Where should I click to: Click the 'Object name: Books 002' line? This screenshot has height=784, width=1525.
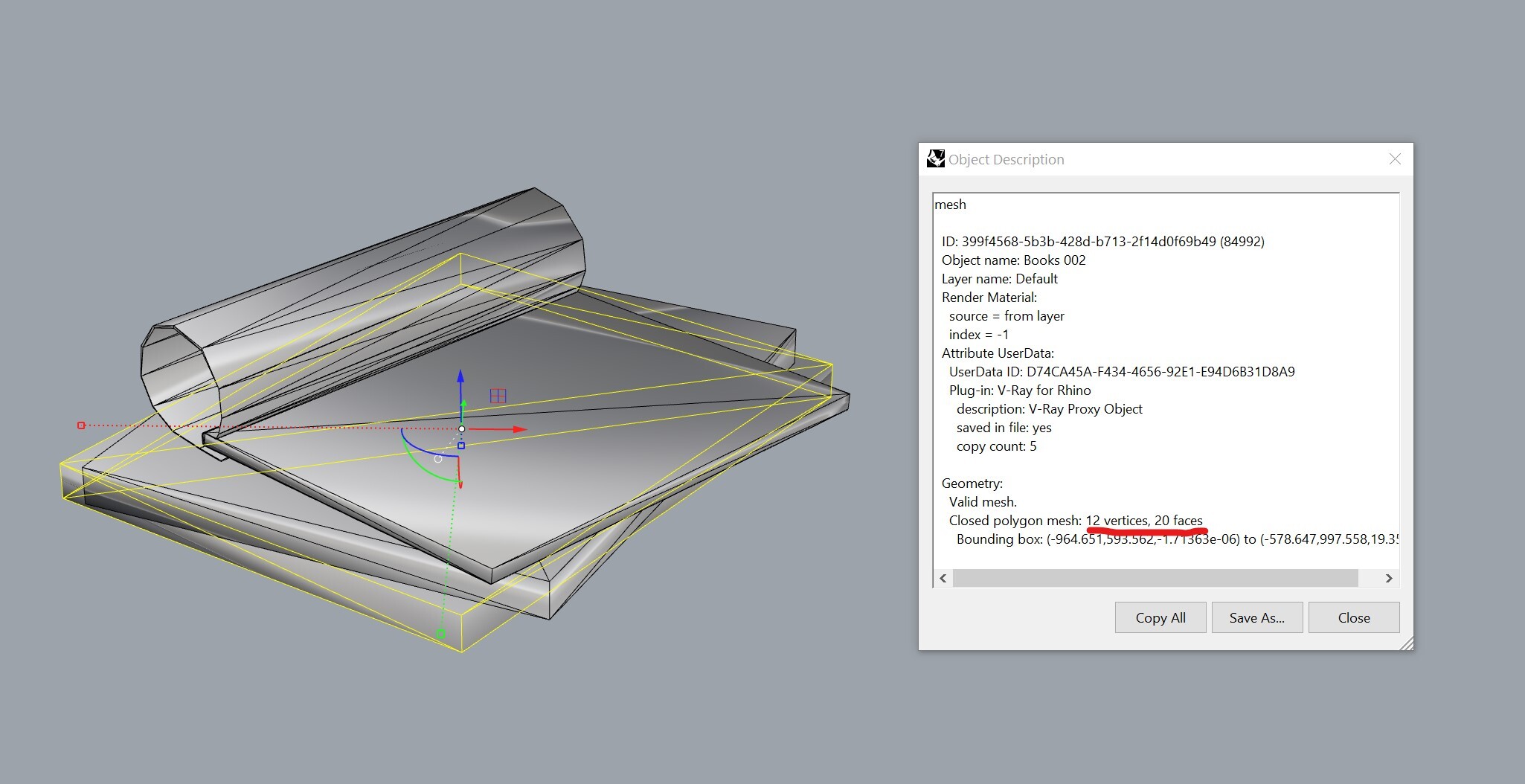click(1013, 260)
